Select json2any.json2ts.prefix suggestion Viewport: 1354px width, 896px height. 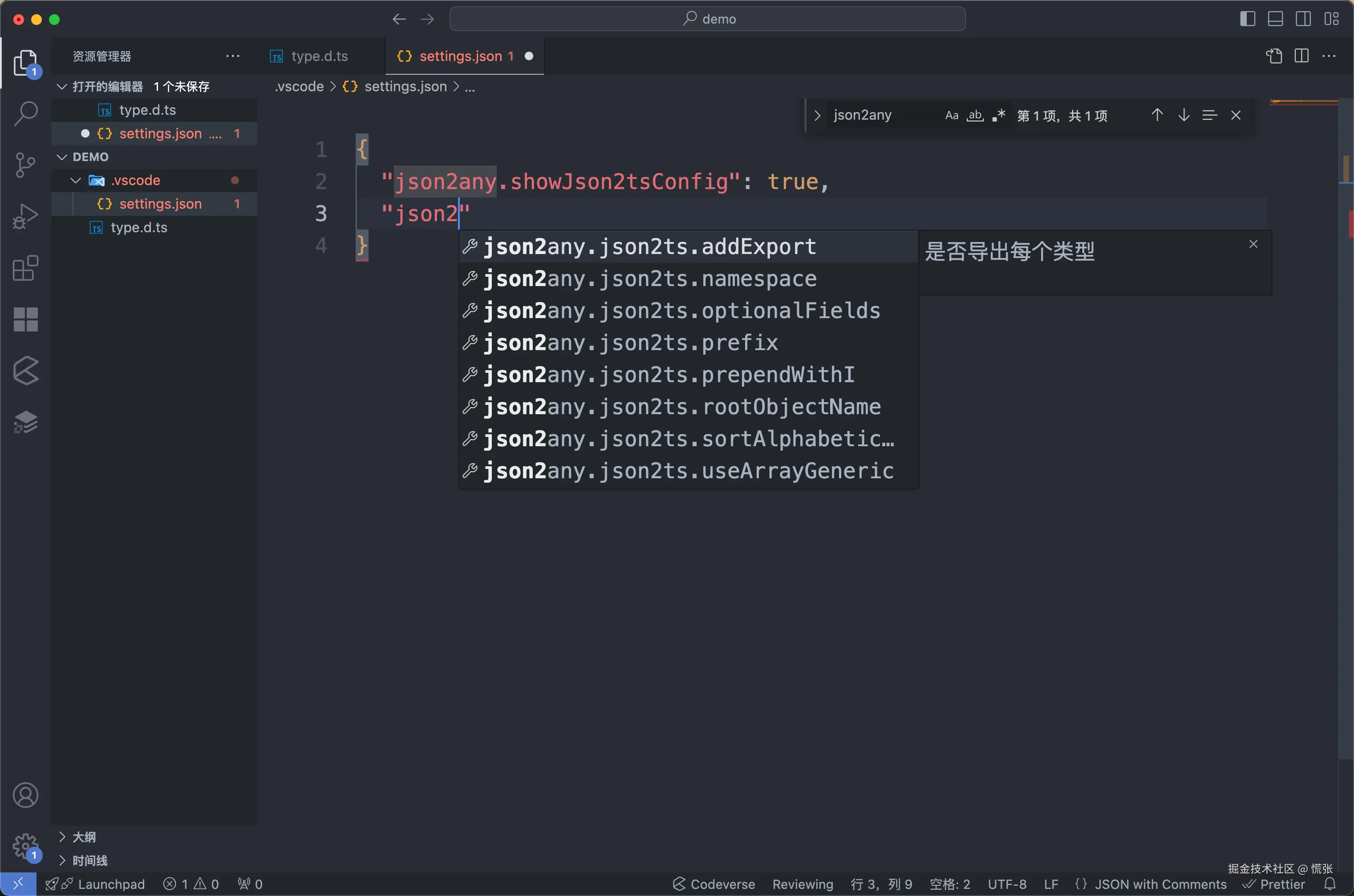(631, 343)
